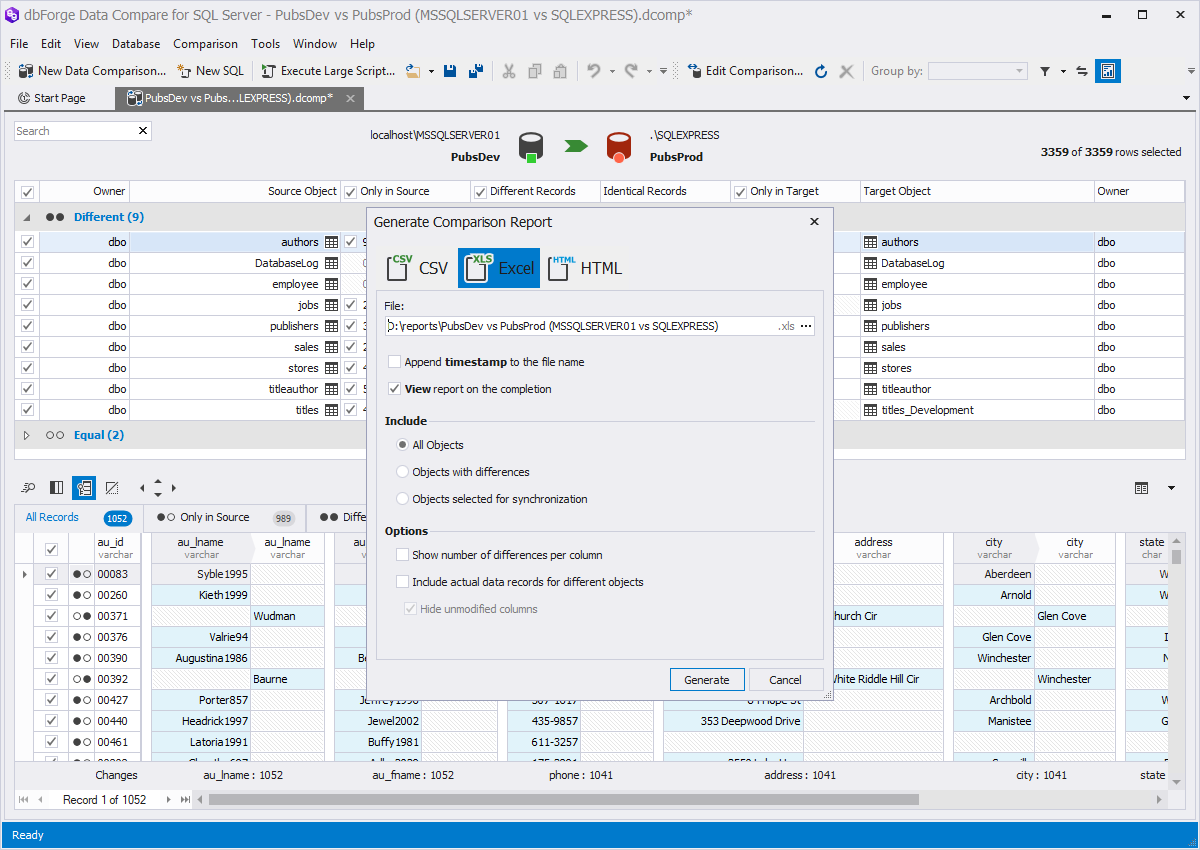Click the Cancel button
This screenshot has height=850, width=1200.
[x=785, y=680]
